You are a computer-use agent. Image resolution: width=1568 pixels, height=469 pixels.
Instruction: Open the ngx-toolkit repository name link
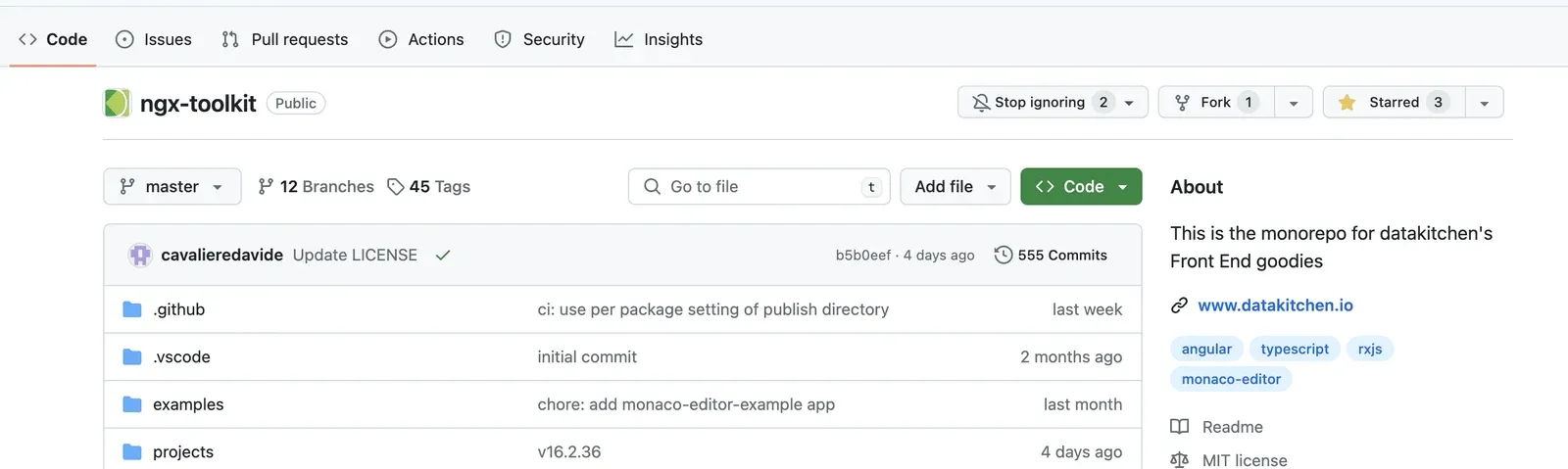coord(198,103)
